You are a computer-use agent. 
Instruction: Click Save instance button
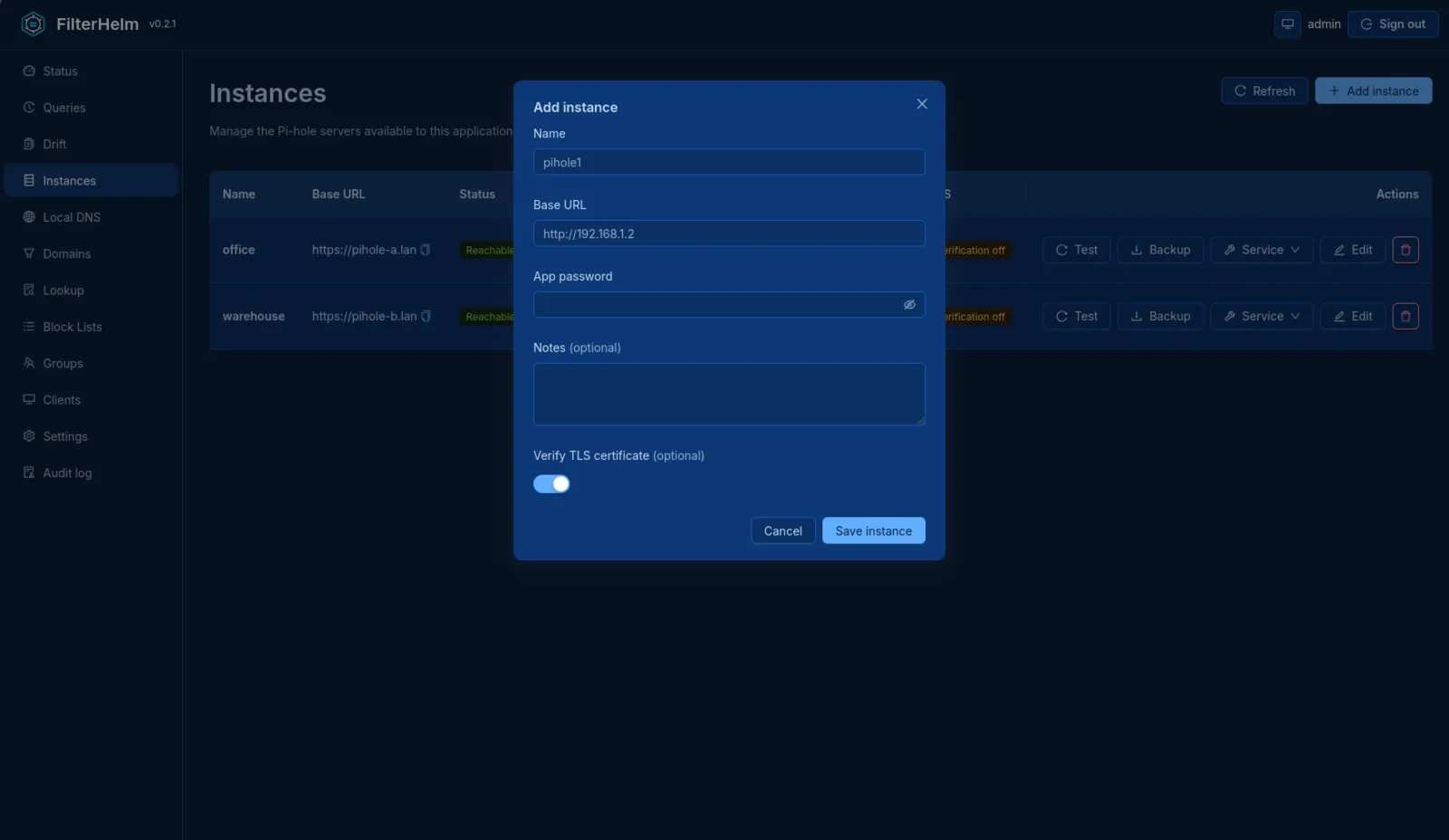tap(874, 530)
